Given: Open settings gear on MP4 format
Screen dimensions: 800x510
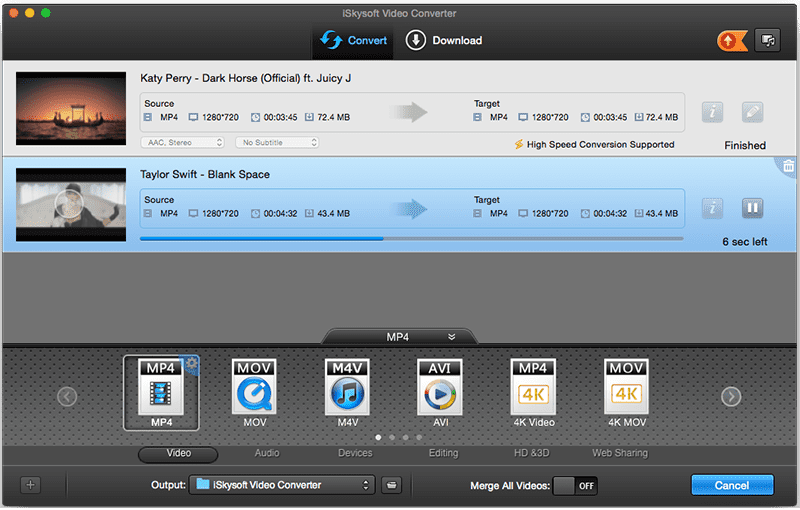Looking at the screenshot, I should [191, 366].
